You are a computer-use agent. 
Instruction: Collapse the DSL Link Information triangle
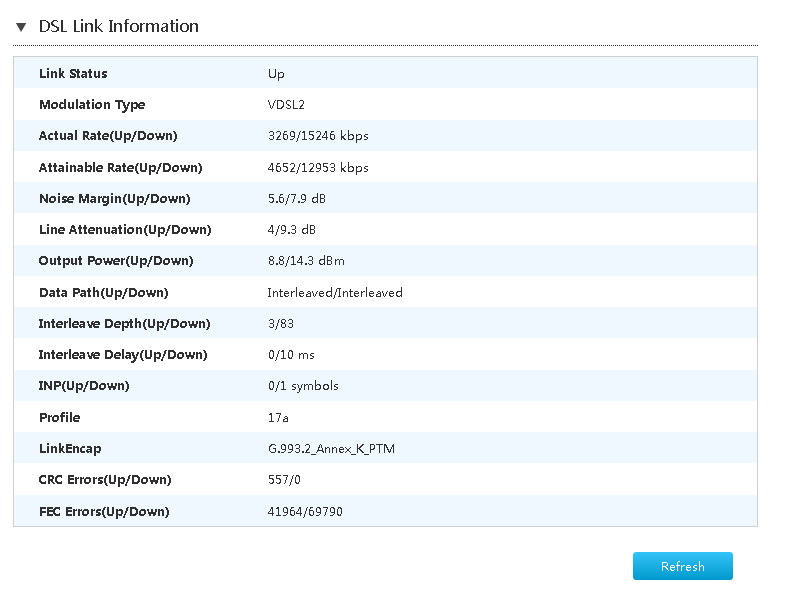point(21,27)
